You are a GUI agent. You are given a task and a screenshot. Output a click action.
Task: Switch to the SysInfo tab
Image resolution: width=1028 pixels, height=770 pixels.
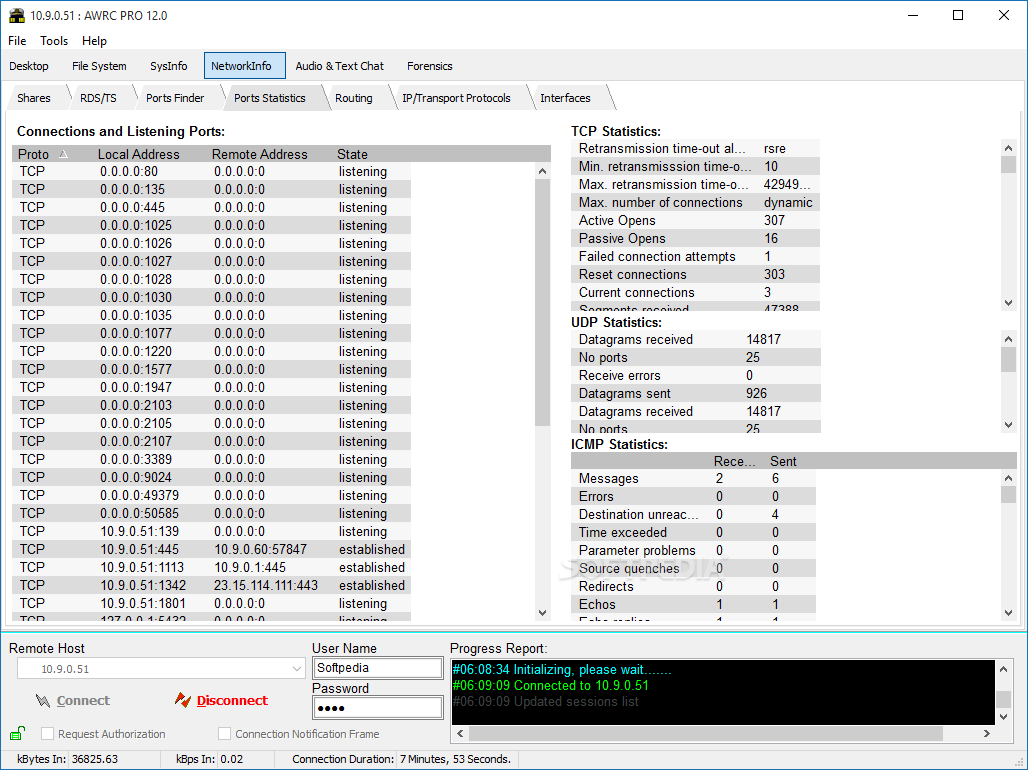[168, 66]
